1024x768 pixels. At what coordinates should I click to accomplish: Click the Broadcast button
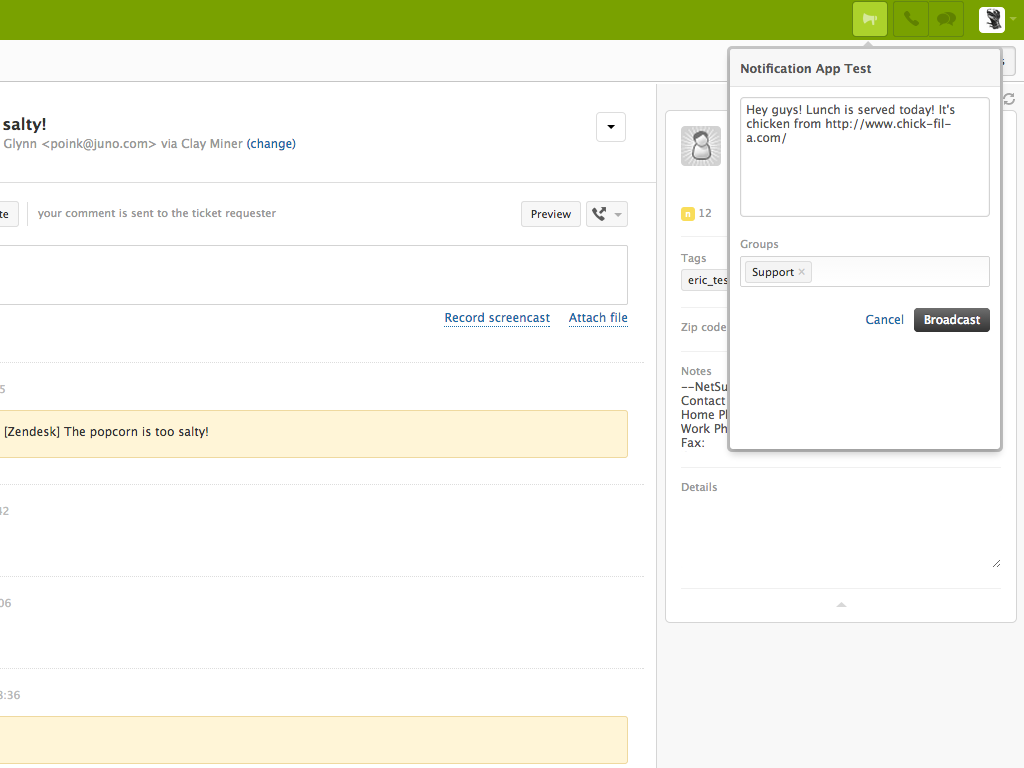pyautogui.click(x=951, y=319)
